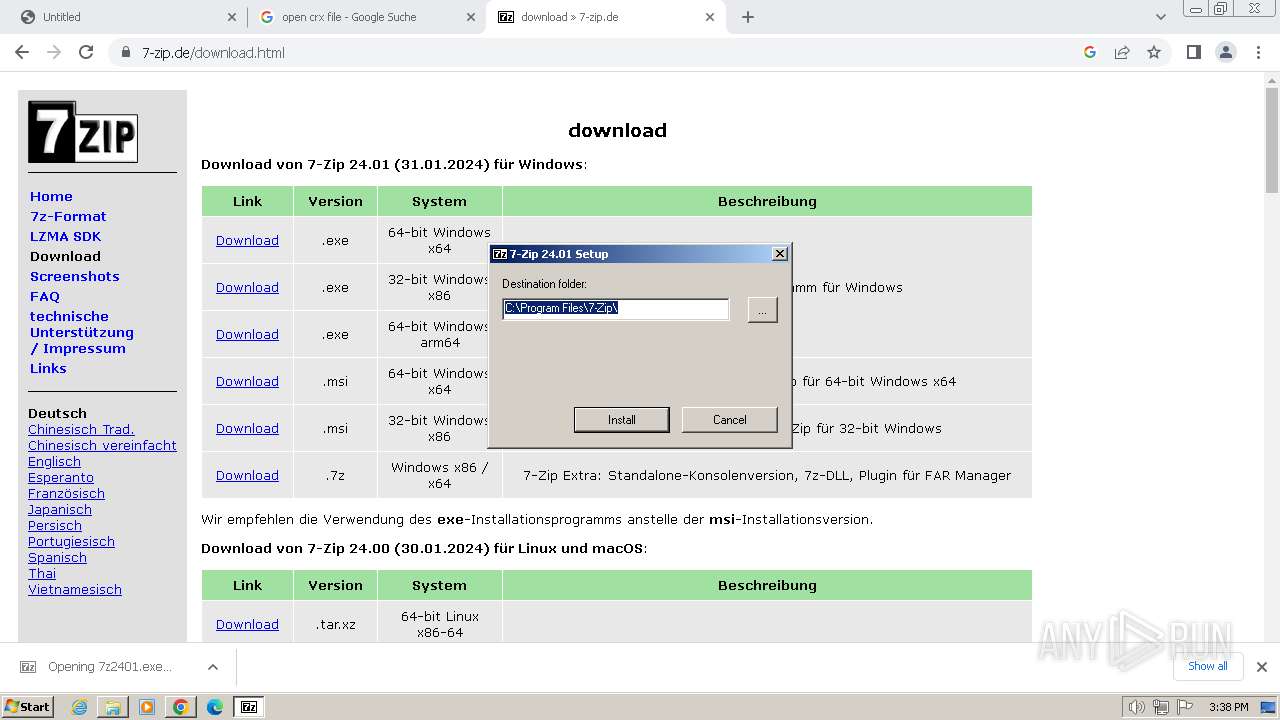Reload the page with refresh icon
This screenshot has height=720, width=1280.
86,52
